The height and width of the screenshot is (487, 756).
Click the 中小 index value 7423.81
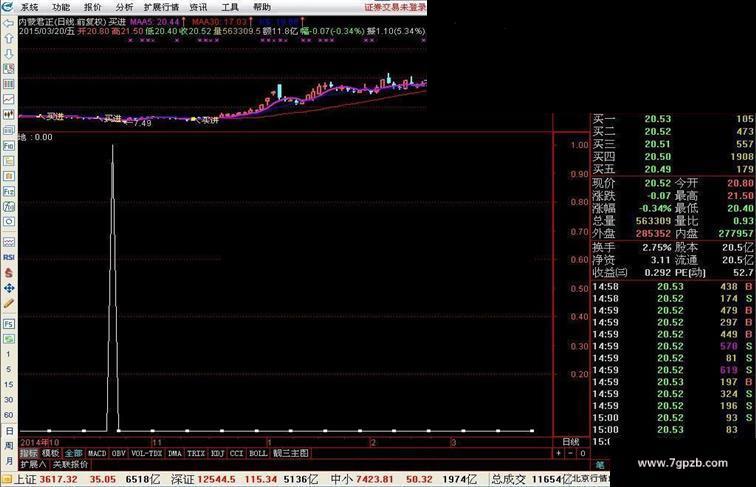pyautogui.click(x=375, y=479)
